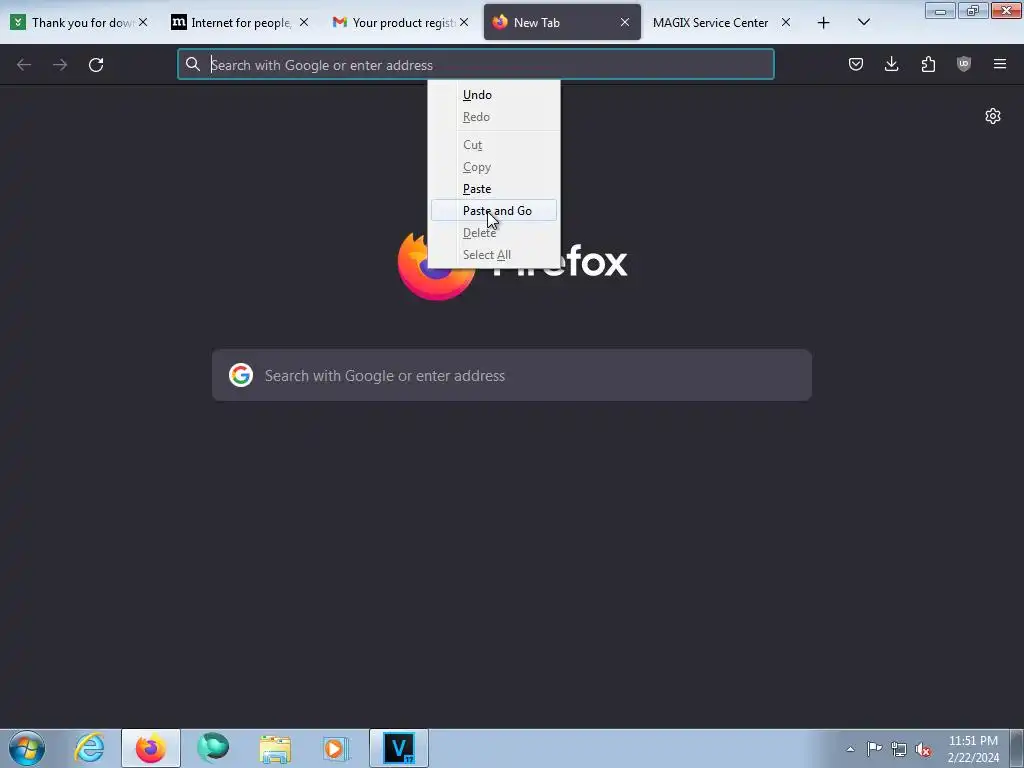Open a new tab with plus button
Viewport: 1024px width, 768px height.
tap(824, 23)
